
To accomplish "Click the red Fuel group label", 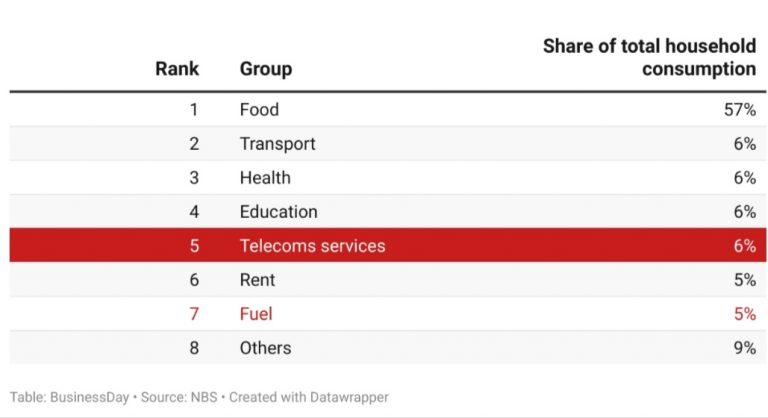I will coord(255,314).
